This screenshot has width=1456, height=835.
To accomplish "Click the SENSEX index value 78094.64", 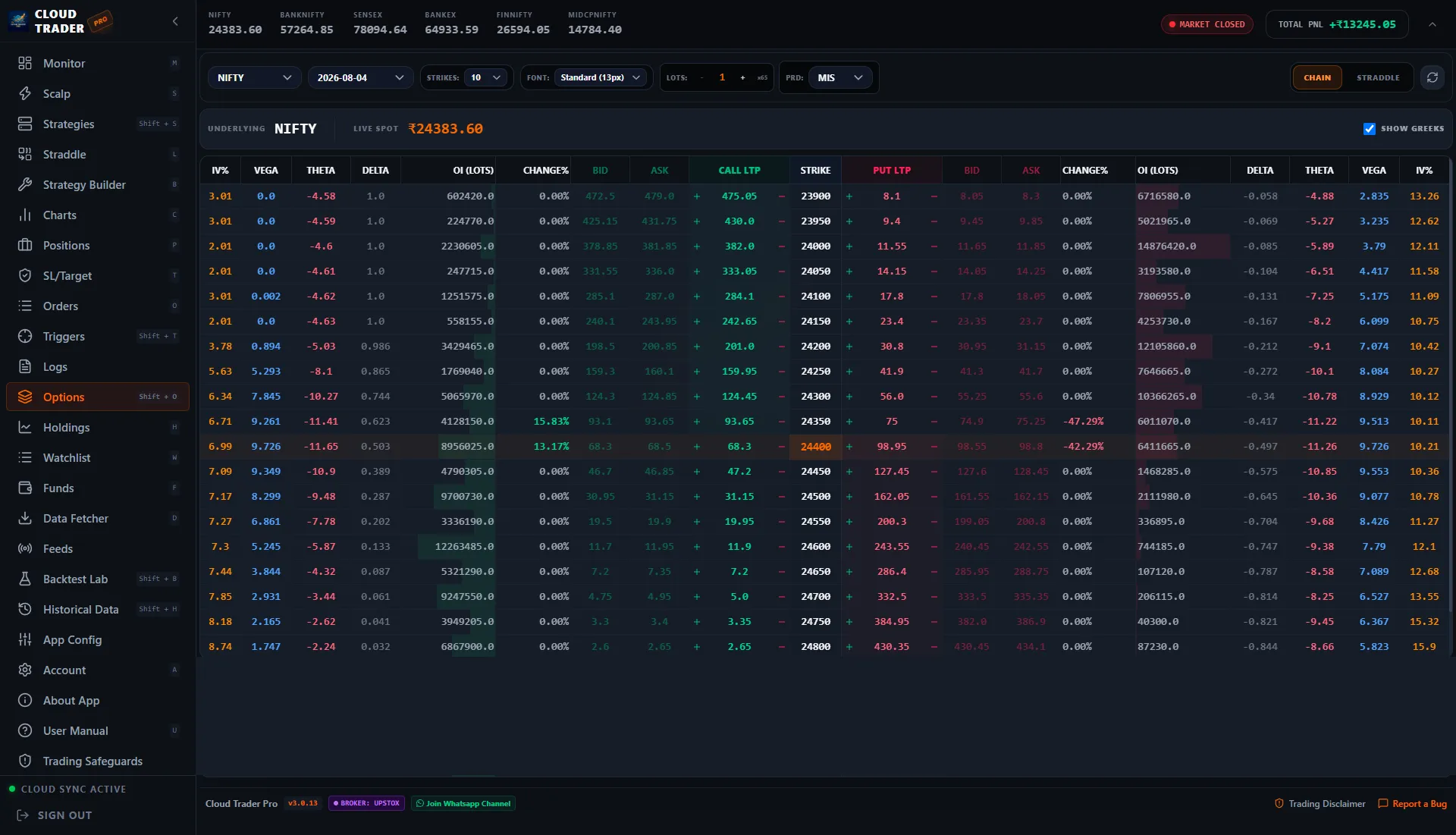I will tap(380, 30).
